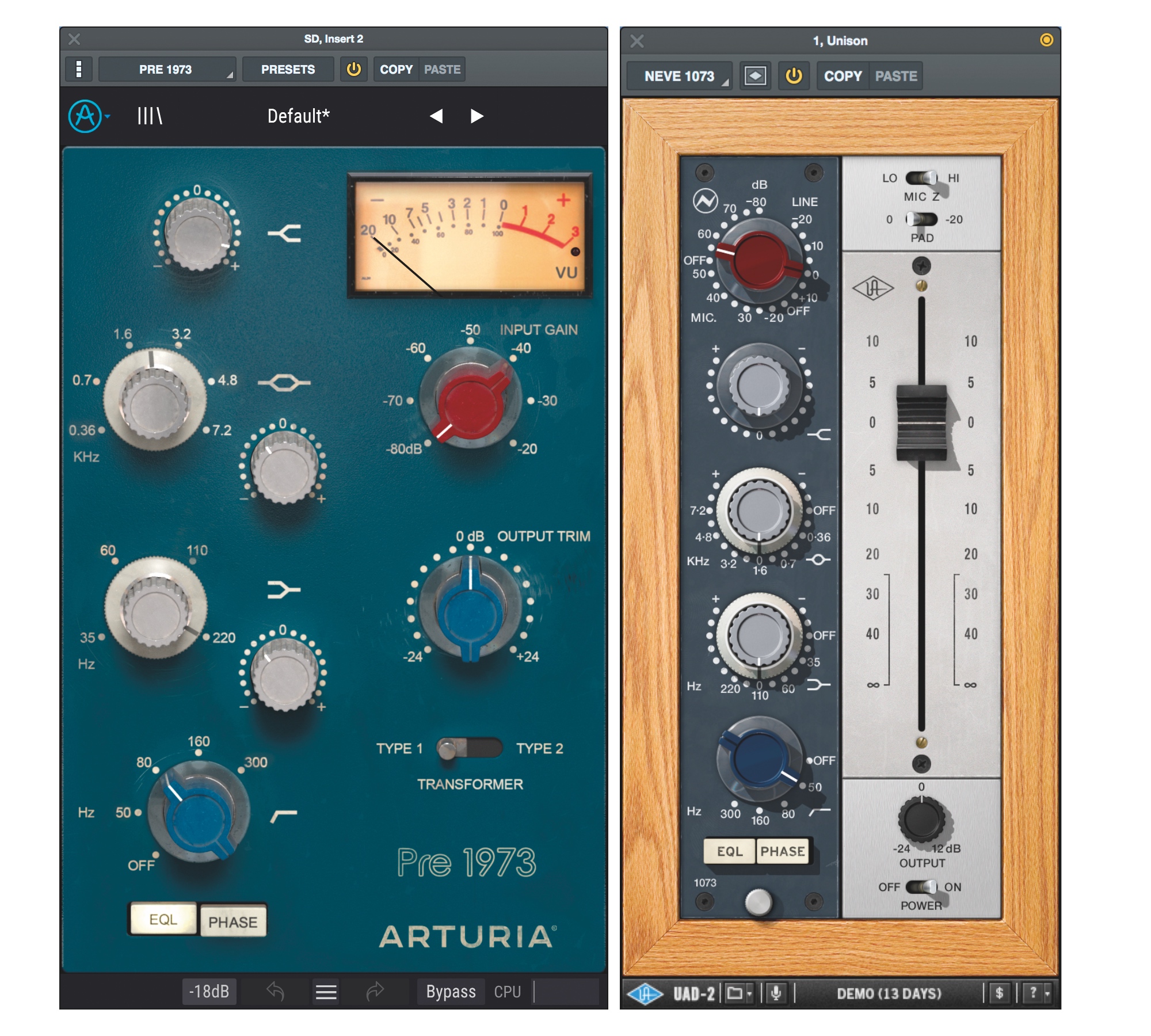Screen dimensions: 1151x1036
Task: Open the history list icon in Arturia toolbar
Action: 326,991
